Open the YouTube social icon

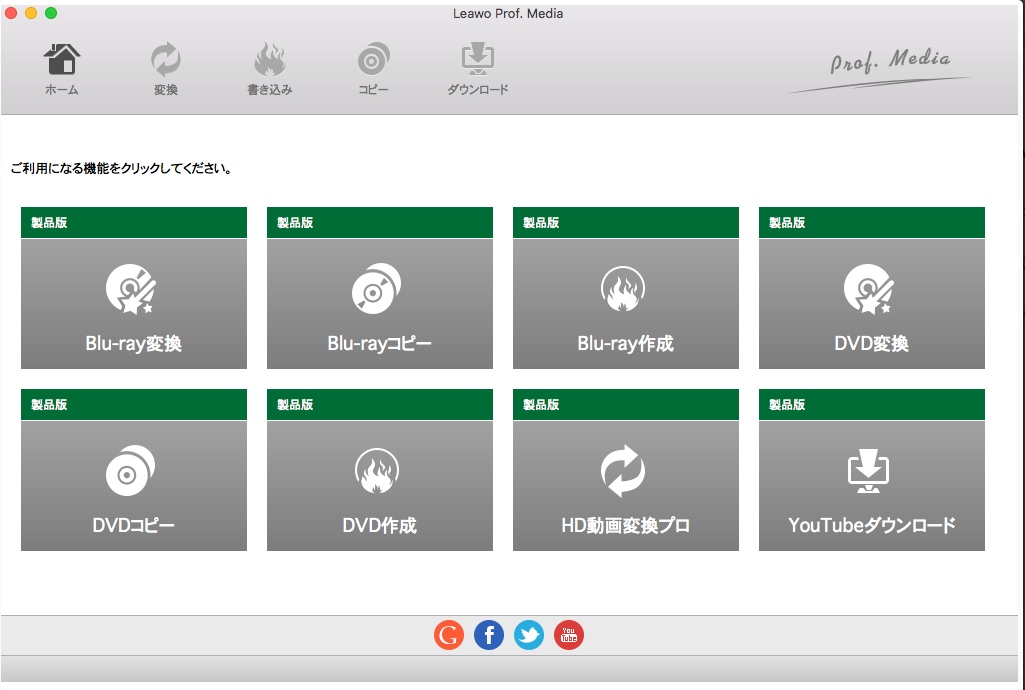click(569, 635)
